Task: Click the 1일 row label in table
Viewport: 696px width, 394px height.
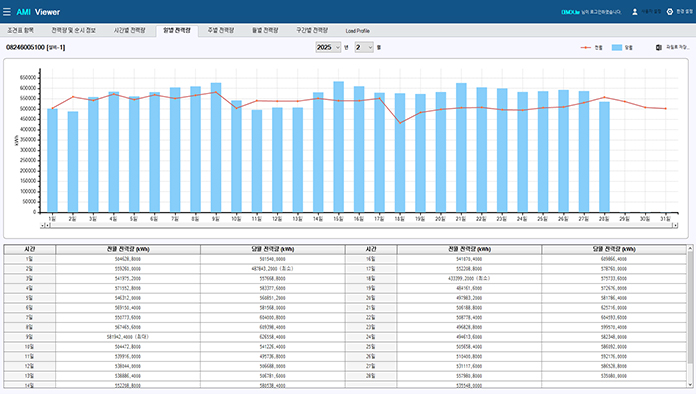Action: [29, 259]
